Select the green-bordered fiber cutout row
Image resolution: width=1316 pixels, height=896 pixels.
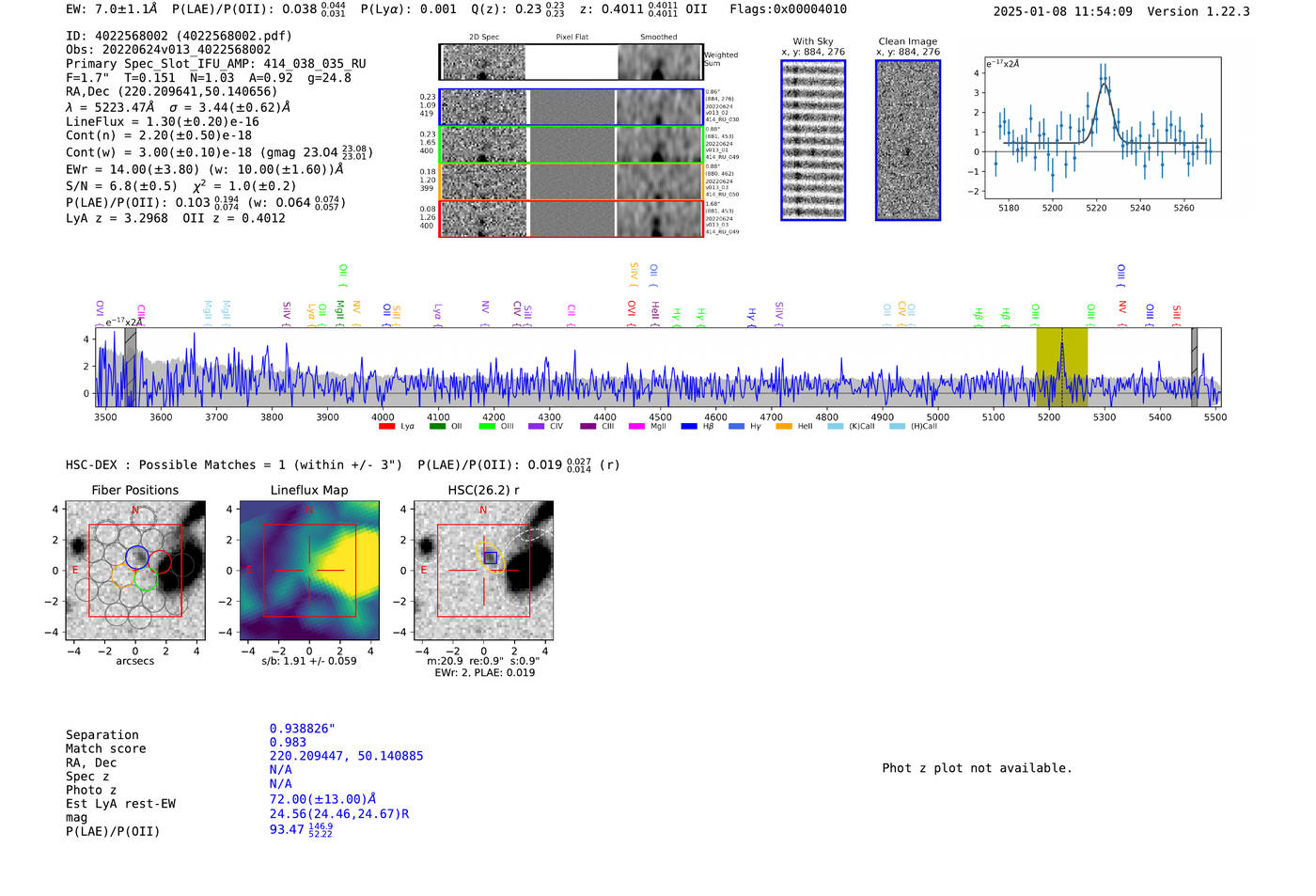[572, 145]
